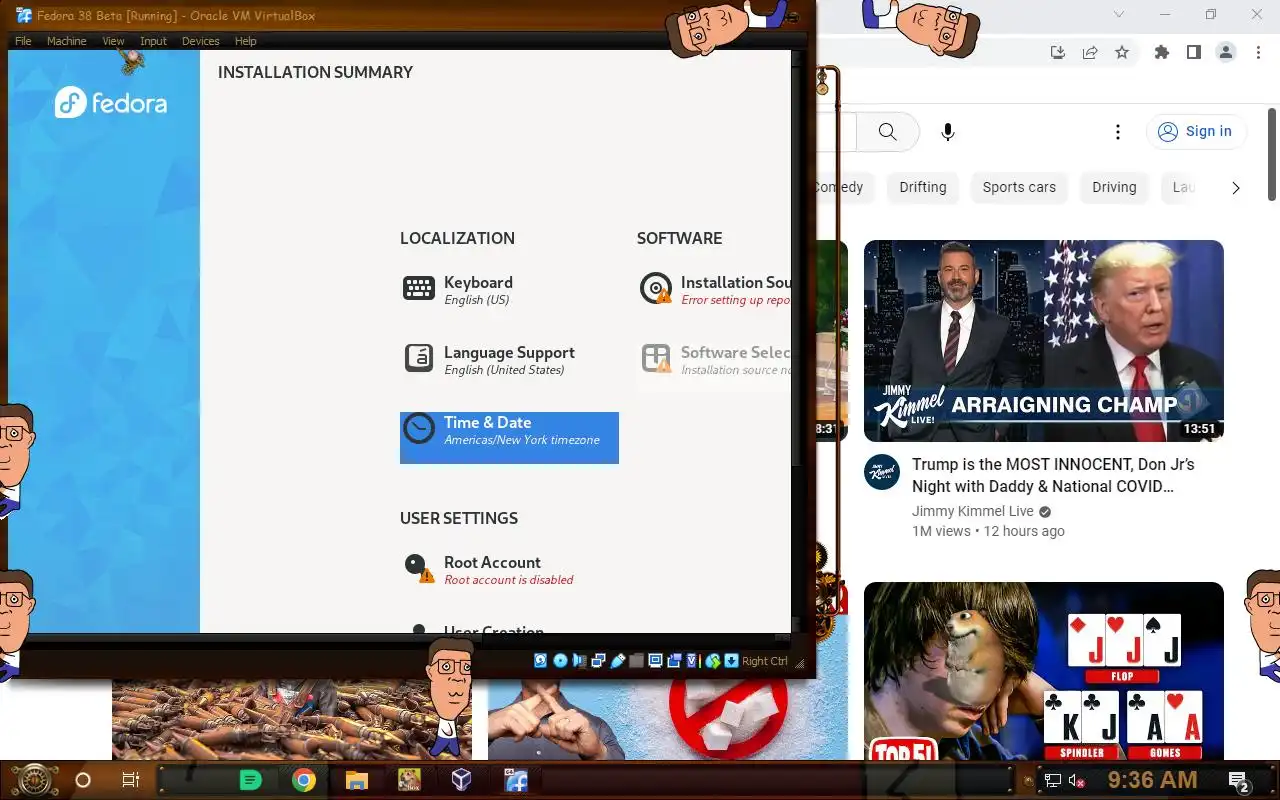
Task: Click VirtualBox recording indicator
Action: point(674,660)
